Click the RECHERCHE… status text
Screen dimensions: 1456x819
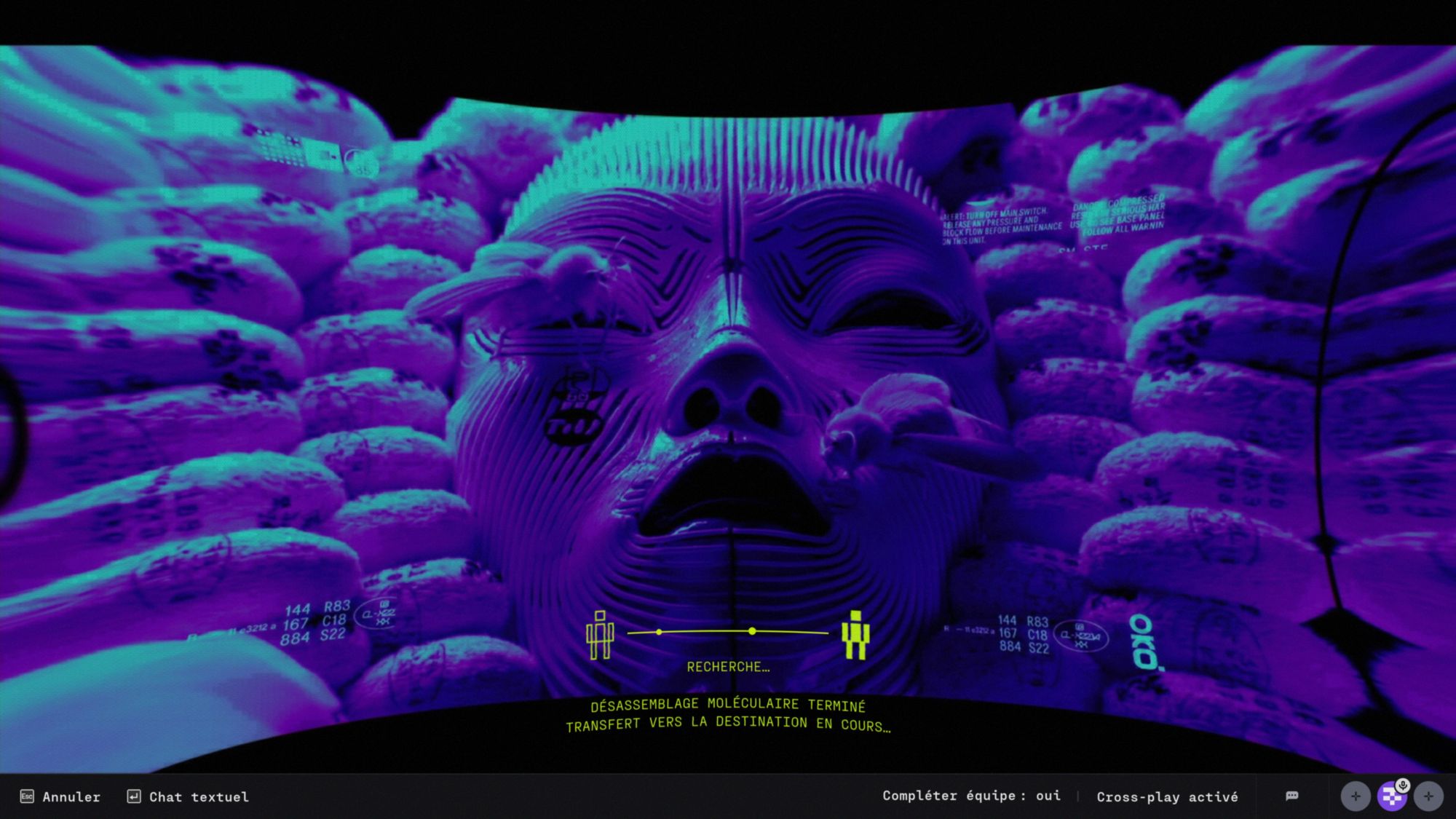click(728, 667)
